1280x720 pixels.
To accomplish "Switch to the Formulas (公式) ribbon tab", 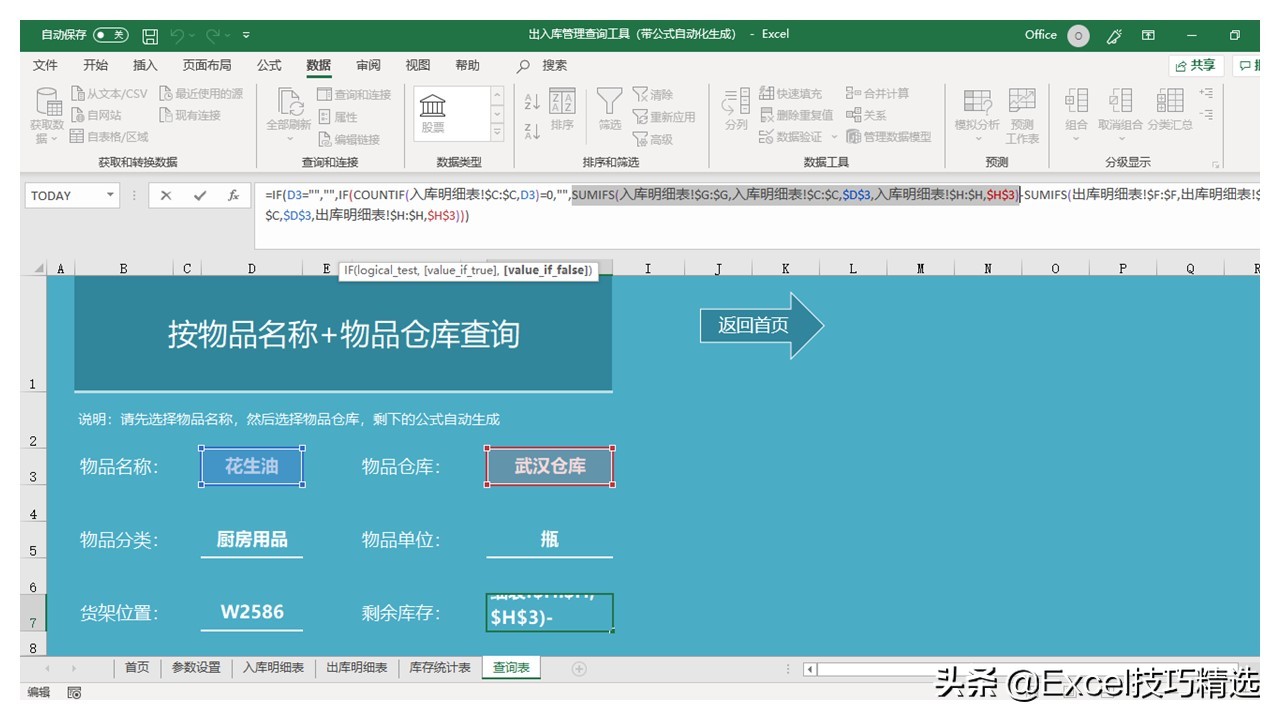I will coord(268,65).
